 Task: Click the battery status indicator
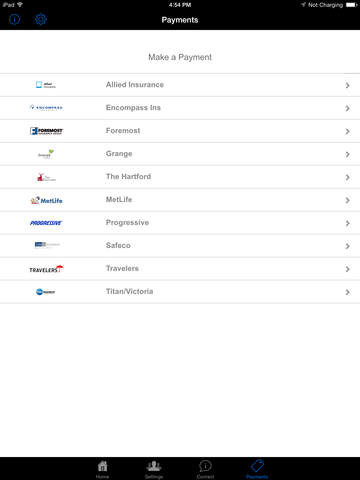point(351,5)
